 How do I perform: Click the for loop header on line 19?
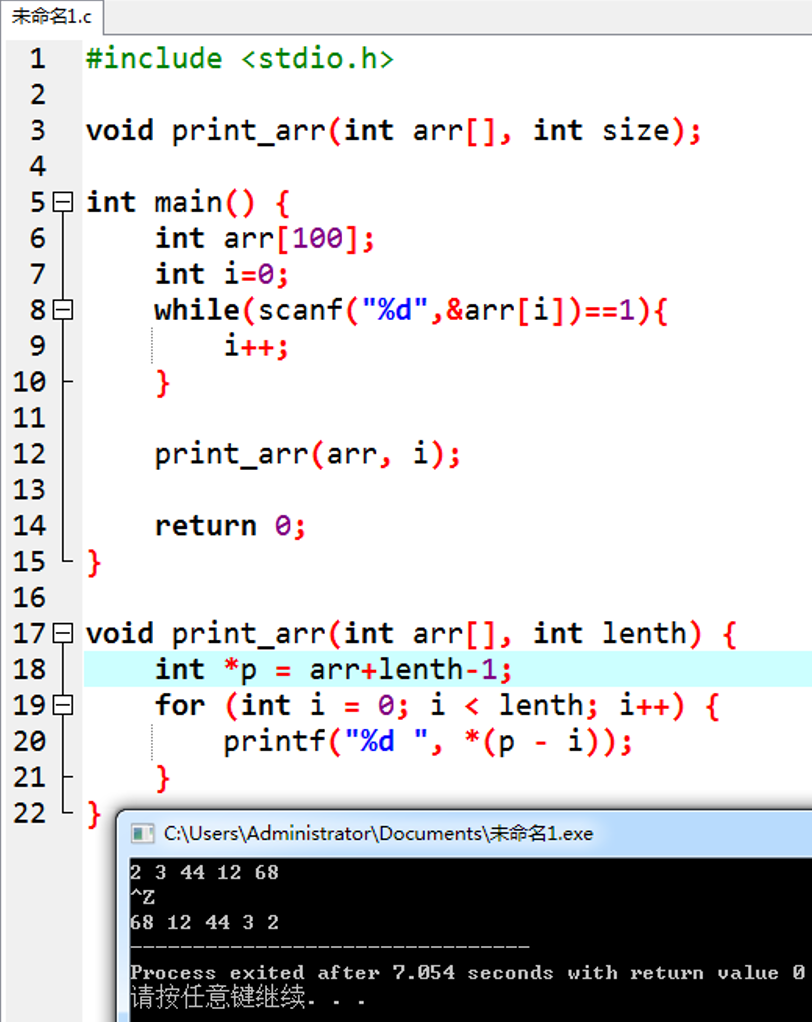[437, 706]
